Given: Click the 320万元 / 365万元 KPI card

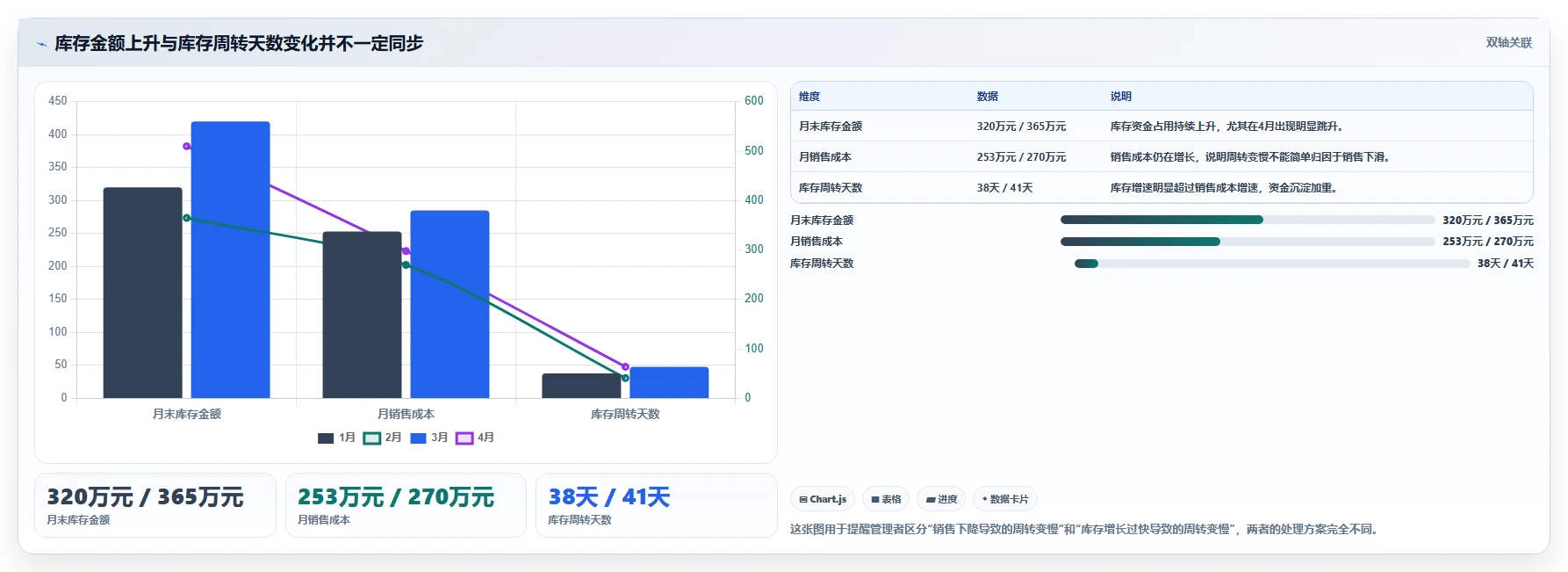Looking at the screenshot, I should 155,505.
